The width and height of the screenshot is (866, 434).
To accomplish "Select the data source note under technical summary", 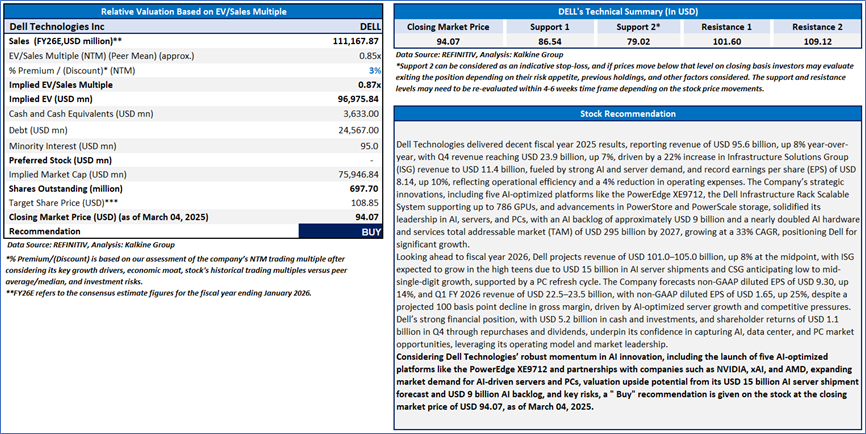I will tap(479, 55).
